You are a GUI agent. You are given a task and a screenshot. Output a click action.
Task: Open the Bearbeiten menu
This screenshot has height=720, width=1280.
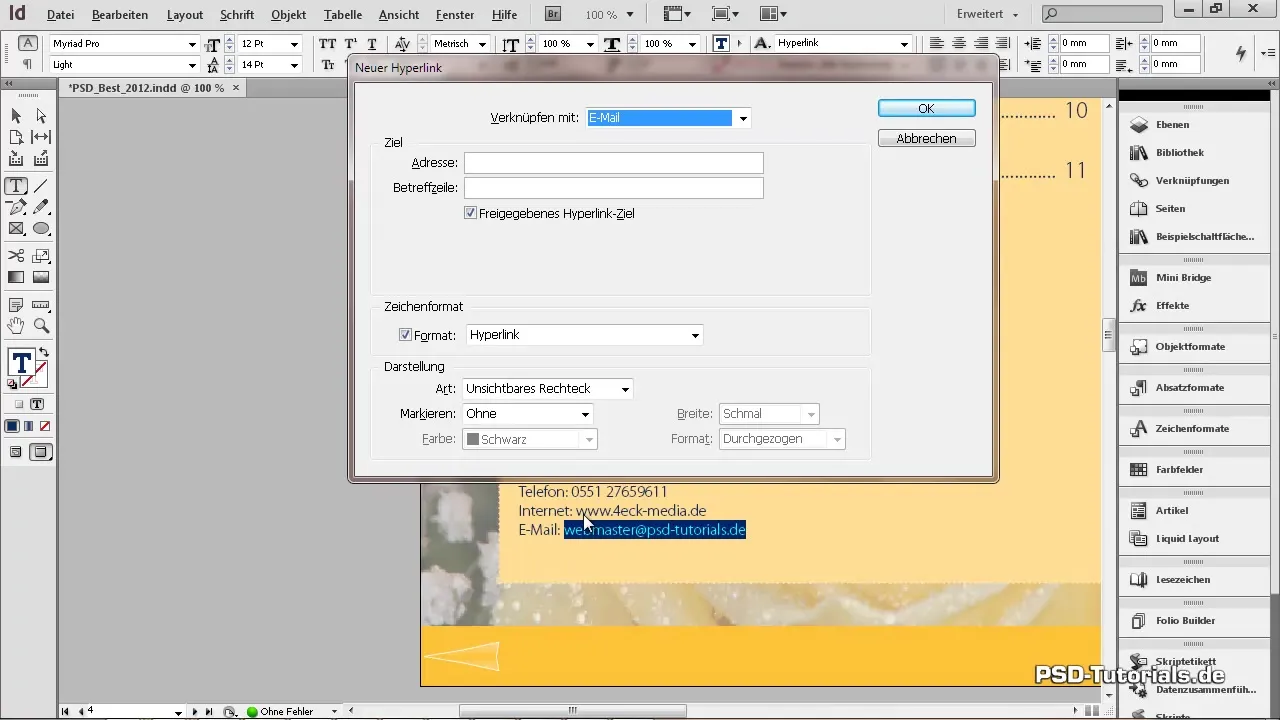120,15
